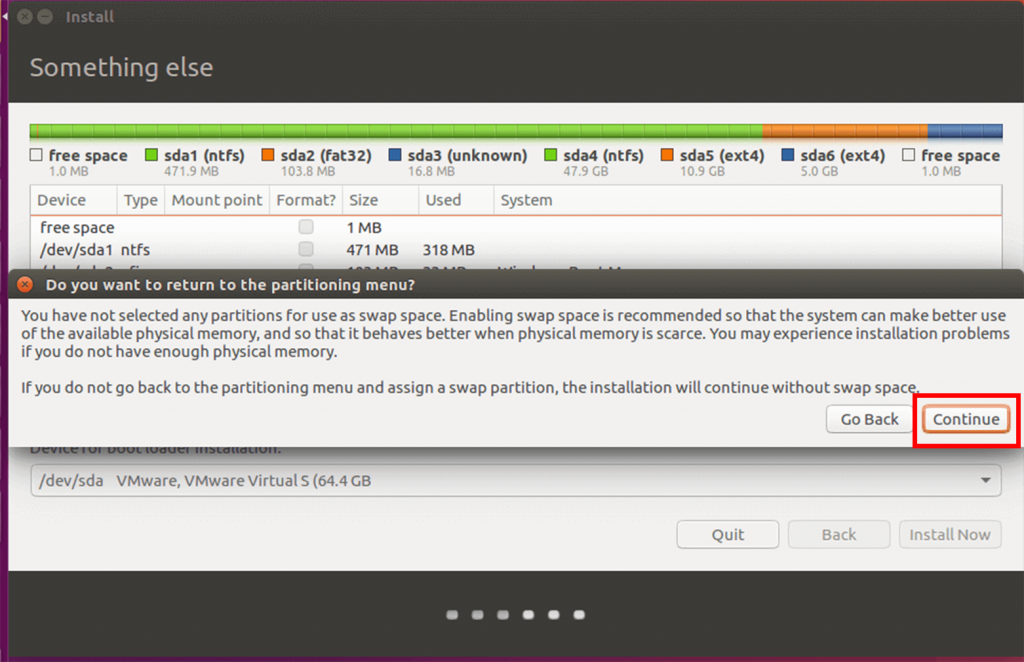1024x662 pixels.
Task: Click the orange sda5 (ext4) legend swatch
Action: point(667,156)
